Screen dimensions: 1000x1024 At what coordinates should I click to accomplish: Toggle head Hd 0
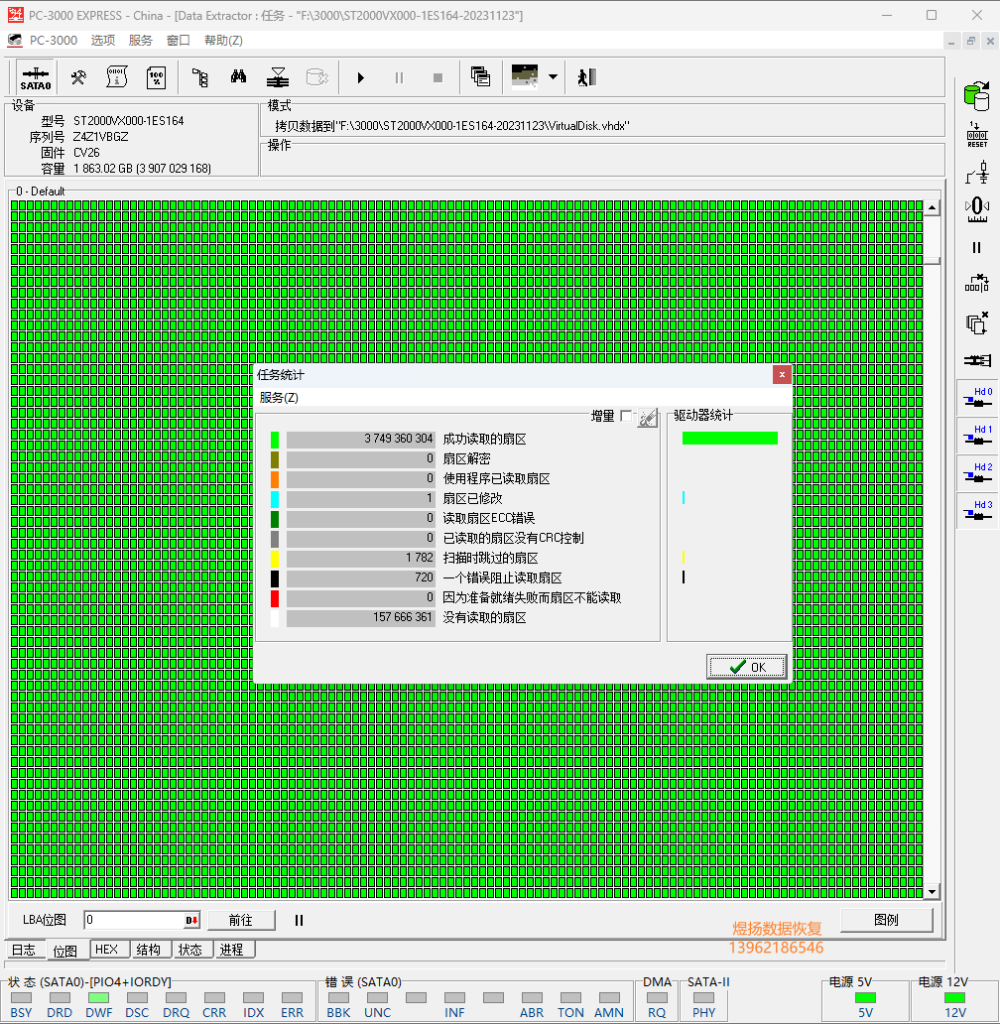pos(977,398)
